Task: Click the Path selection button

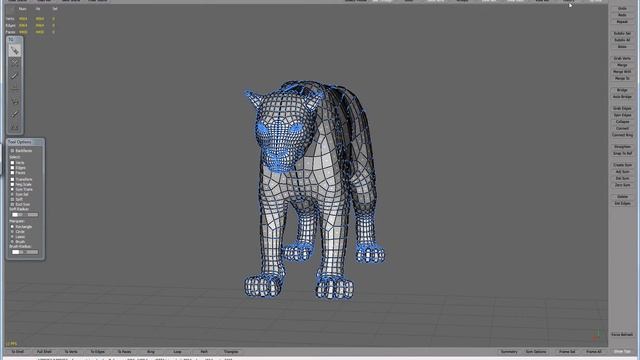Action: pyautogui.click(x=204, y=351)
